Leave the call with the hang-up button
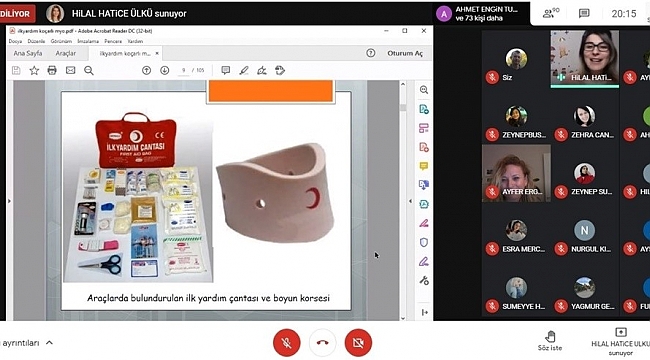 (x=323, y=343)
